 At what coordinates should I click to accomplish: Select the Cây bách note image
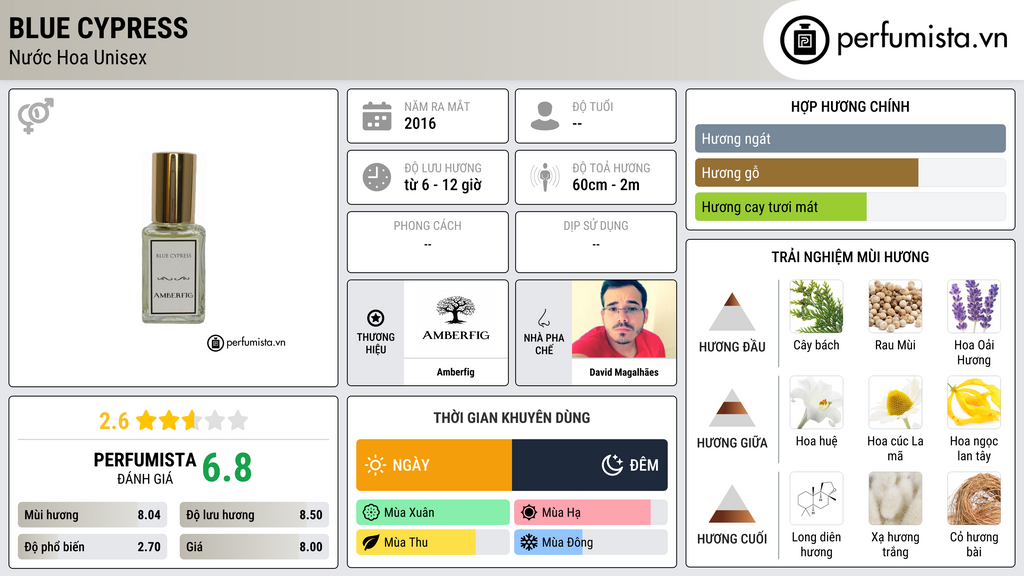(x=816, y=306)
